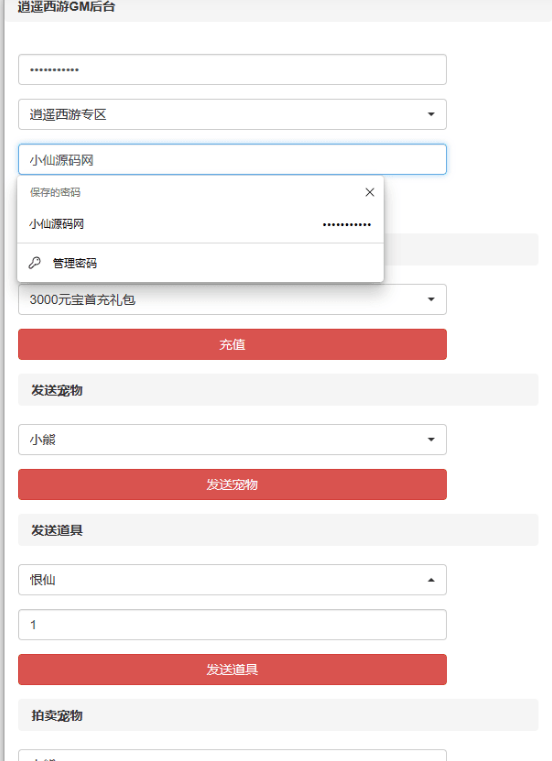Click the arrow icon on 逍遥西游专区 dropdown
This screenshot has height=761, width=552.
pos(431,115)
